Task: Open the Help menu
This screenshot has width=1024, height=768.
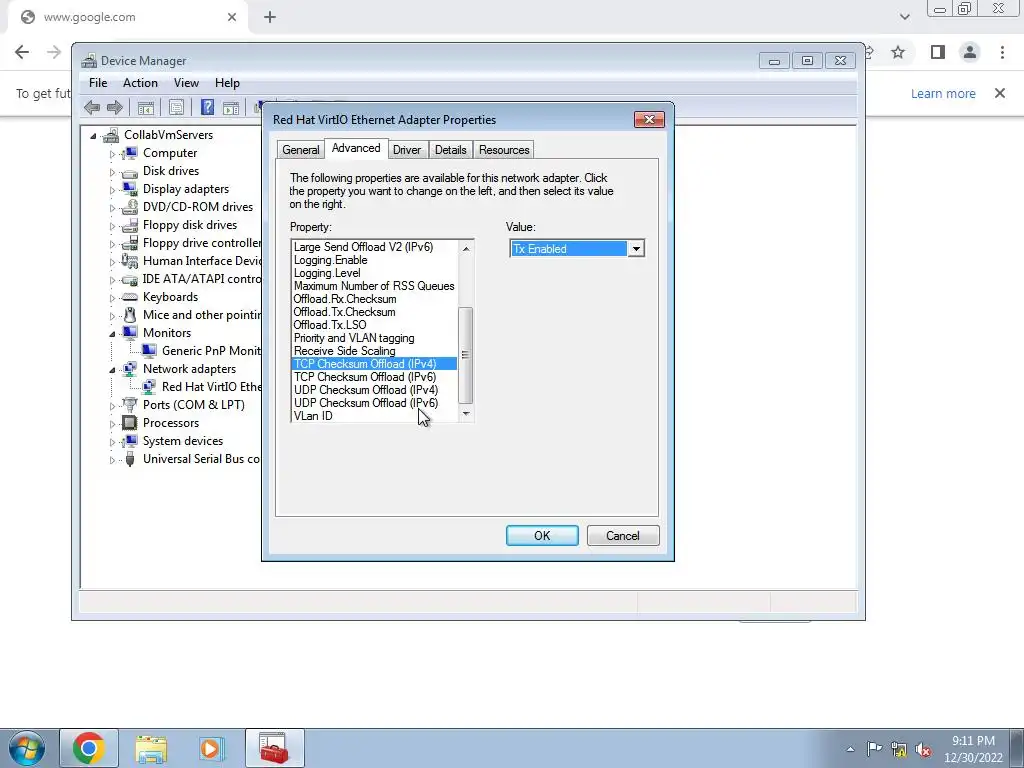Action: pos(227,83)
